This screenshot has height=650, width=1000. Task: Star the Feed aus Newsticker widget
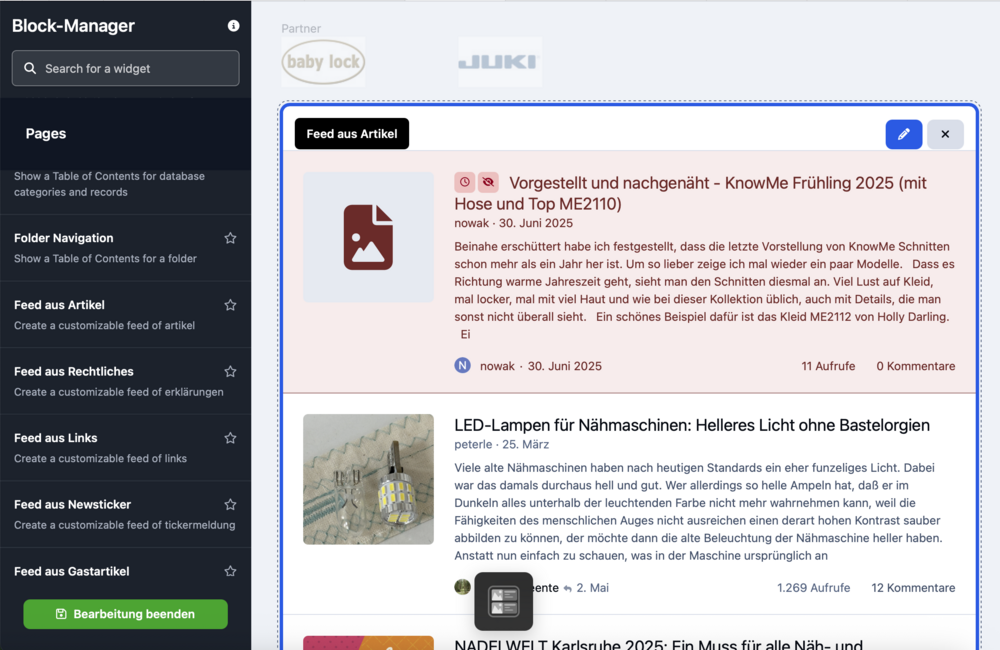coord(230,505)
